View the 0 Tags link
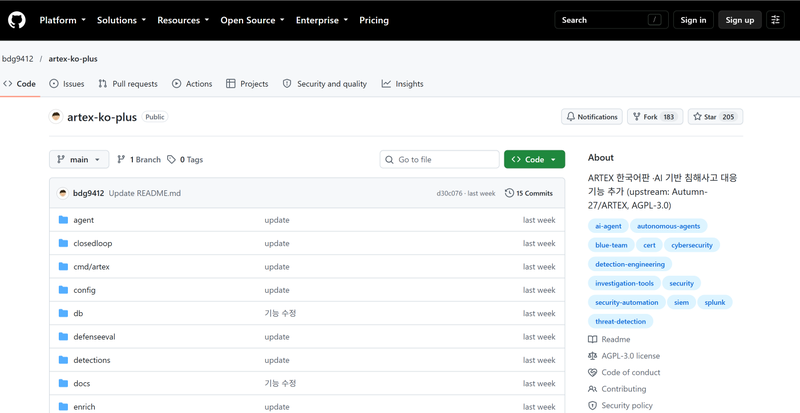800x413 pixels. point(185,160)
